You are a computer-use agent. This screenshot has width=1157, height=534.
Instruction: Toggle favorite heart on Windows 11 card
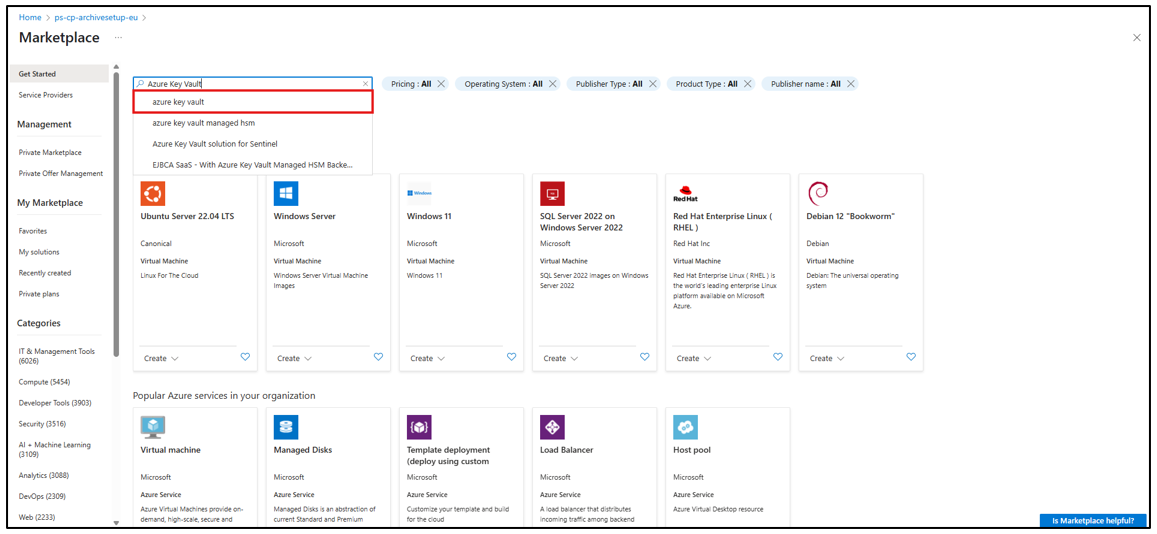[511, 357]
